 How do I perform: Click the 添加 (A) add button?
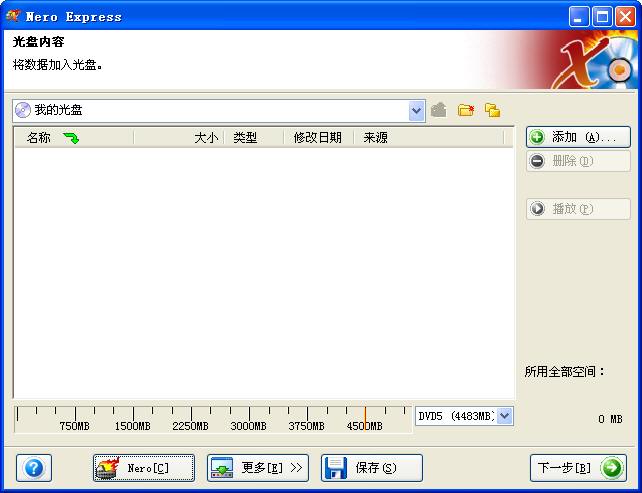(x=578, y=137)
